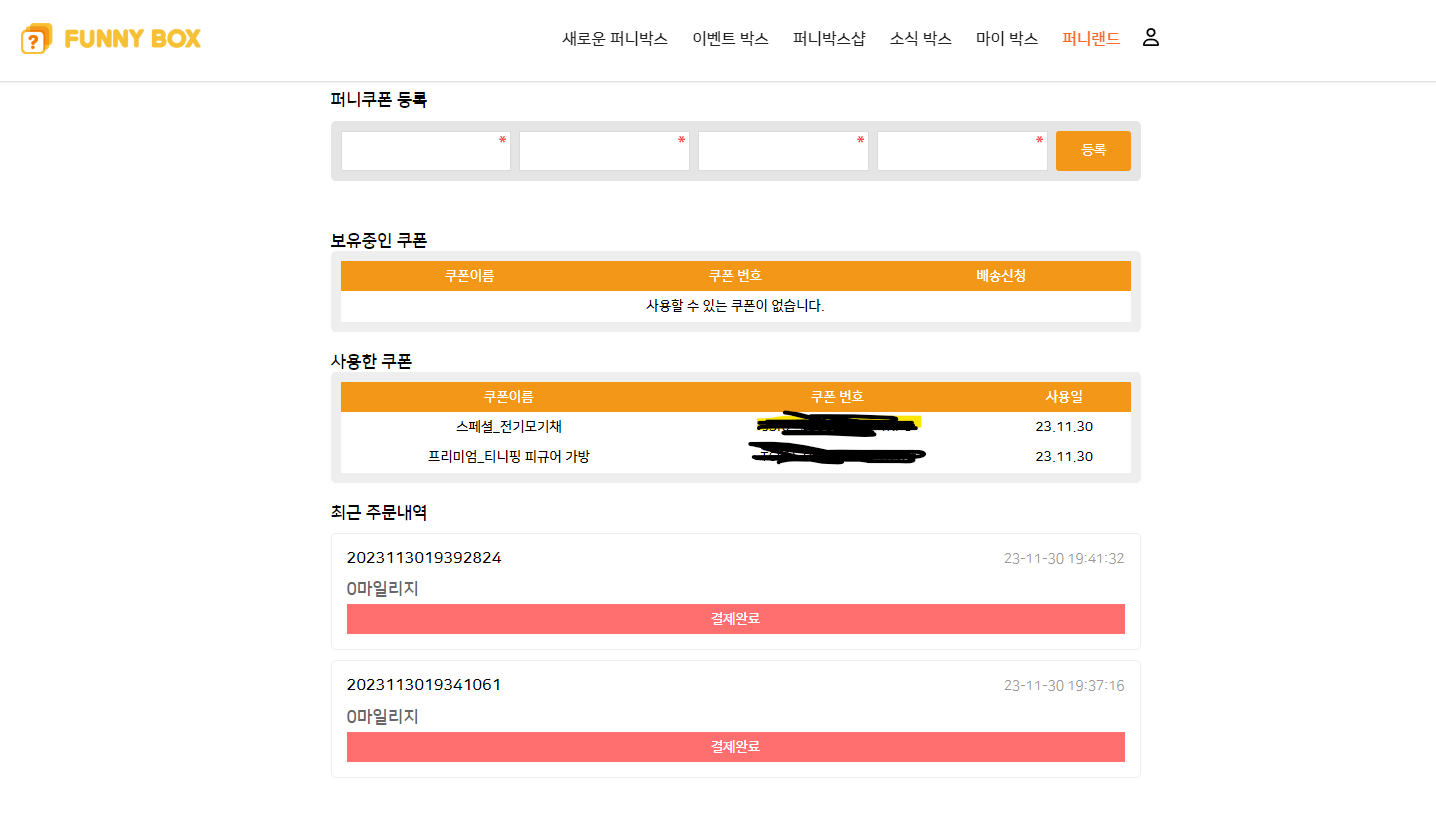
Task: Click the second coupon code field
Action: (604, 151)
